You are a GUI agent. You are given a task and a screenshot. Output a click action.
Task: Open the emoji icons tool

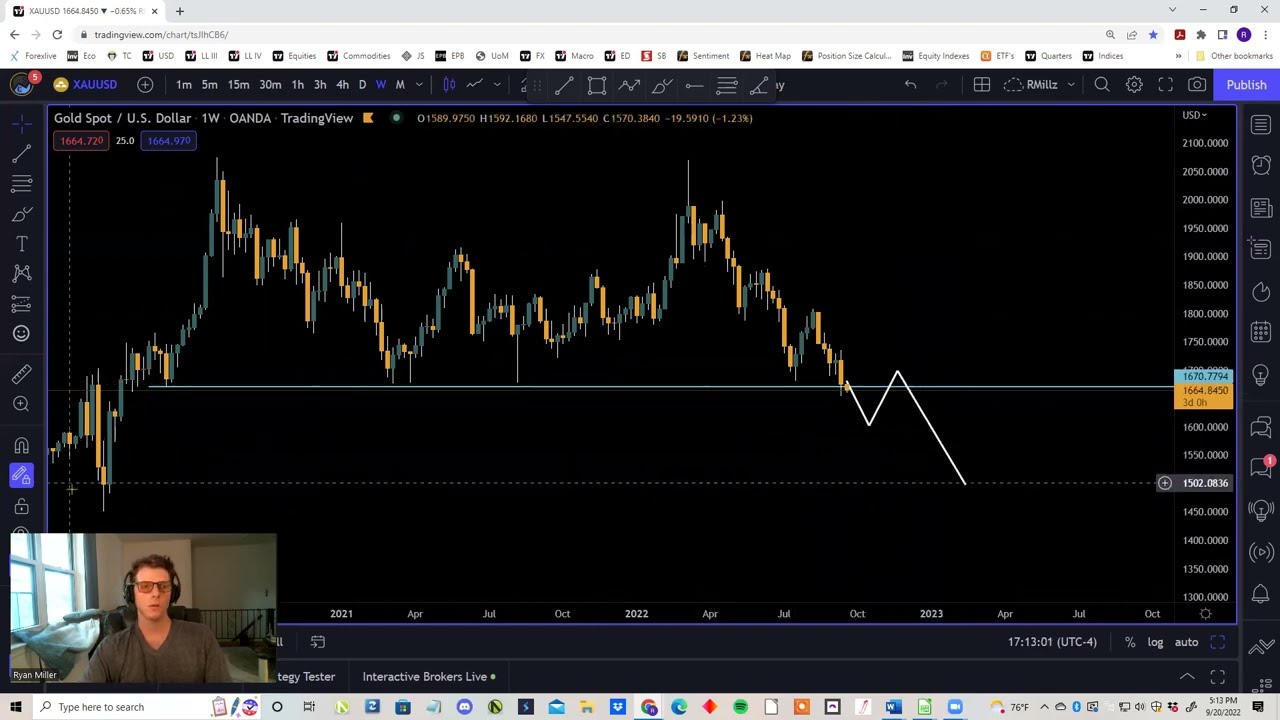pos(21,334)
